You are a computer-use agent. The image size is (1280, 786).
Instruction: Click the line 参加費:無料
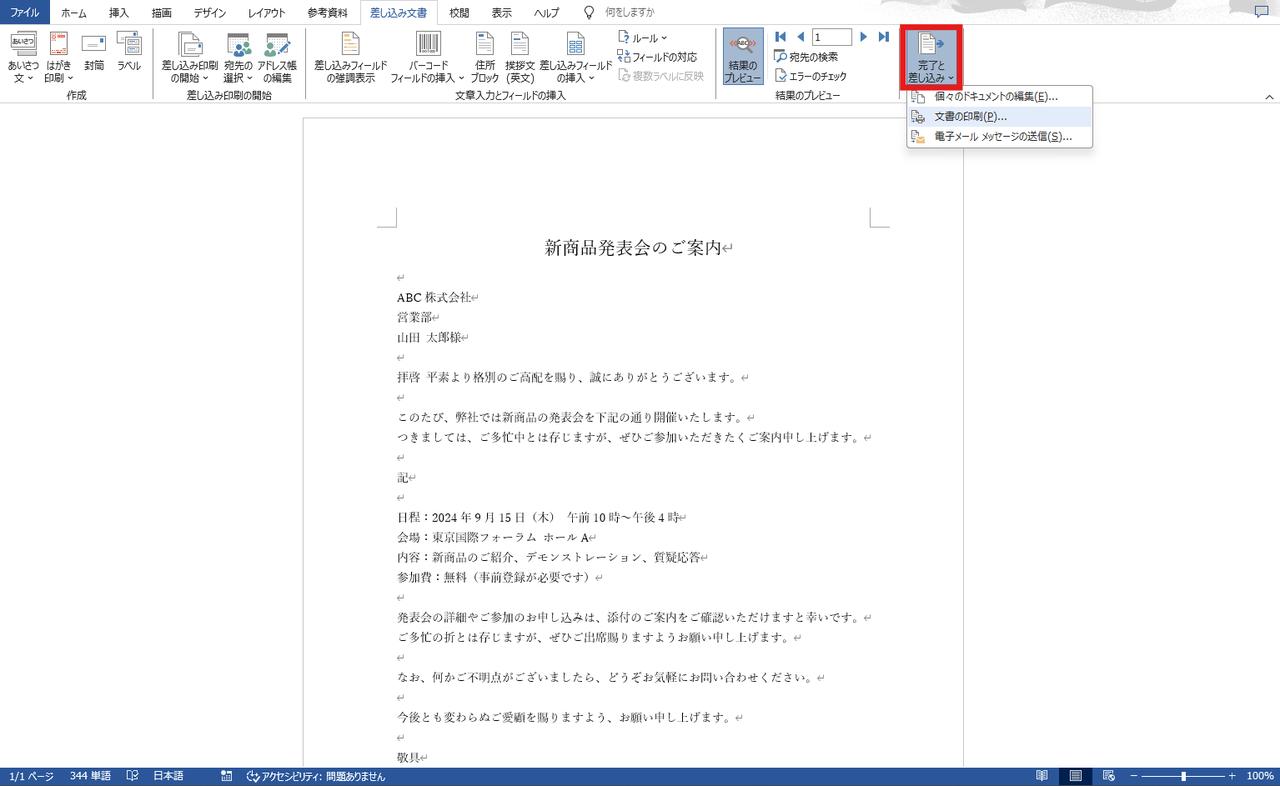click(495, 577)
